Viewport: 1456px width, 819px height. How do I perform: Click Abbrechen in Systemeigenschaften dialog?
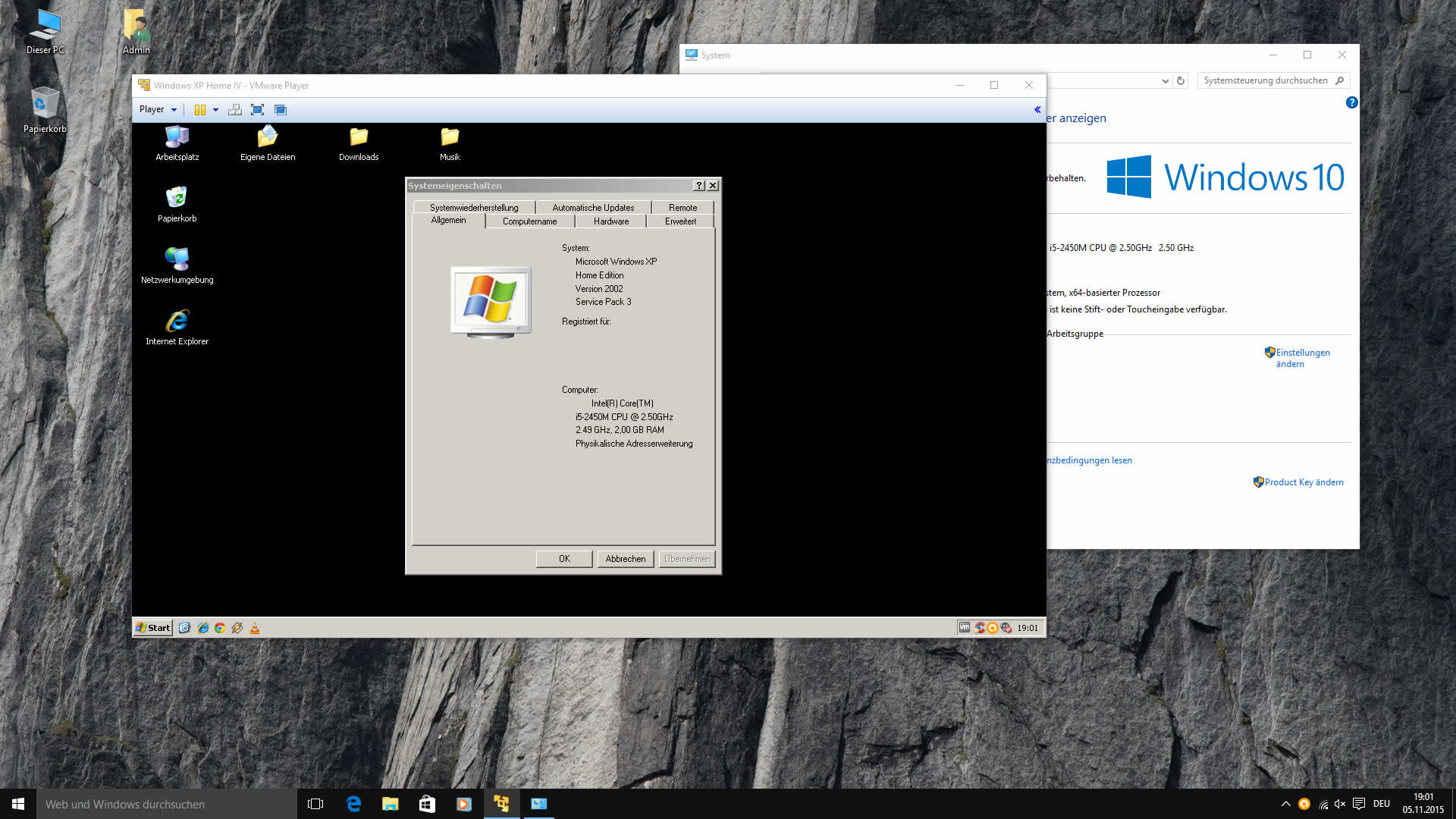(x=626, y=559)
